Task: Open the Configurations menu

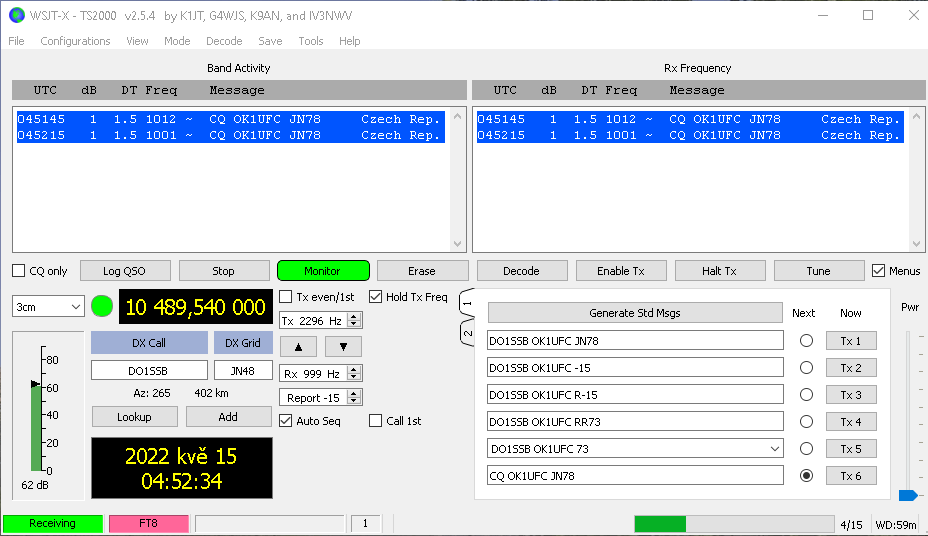Action: point(75,41)
